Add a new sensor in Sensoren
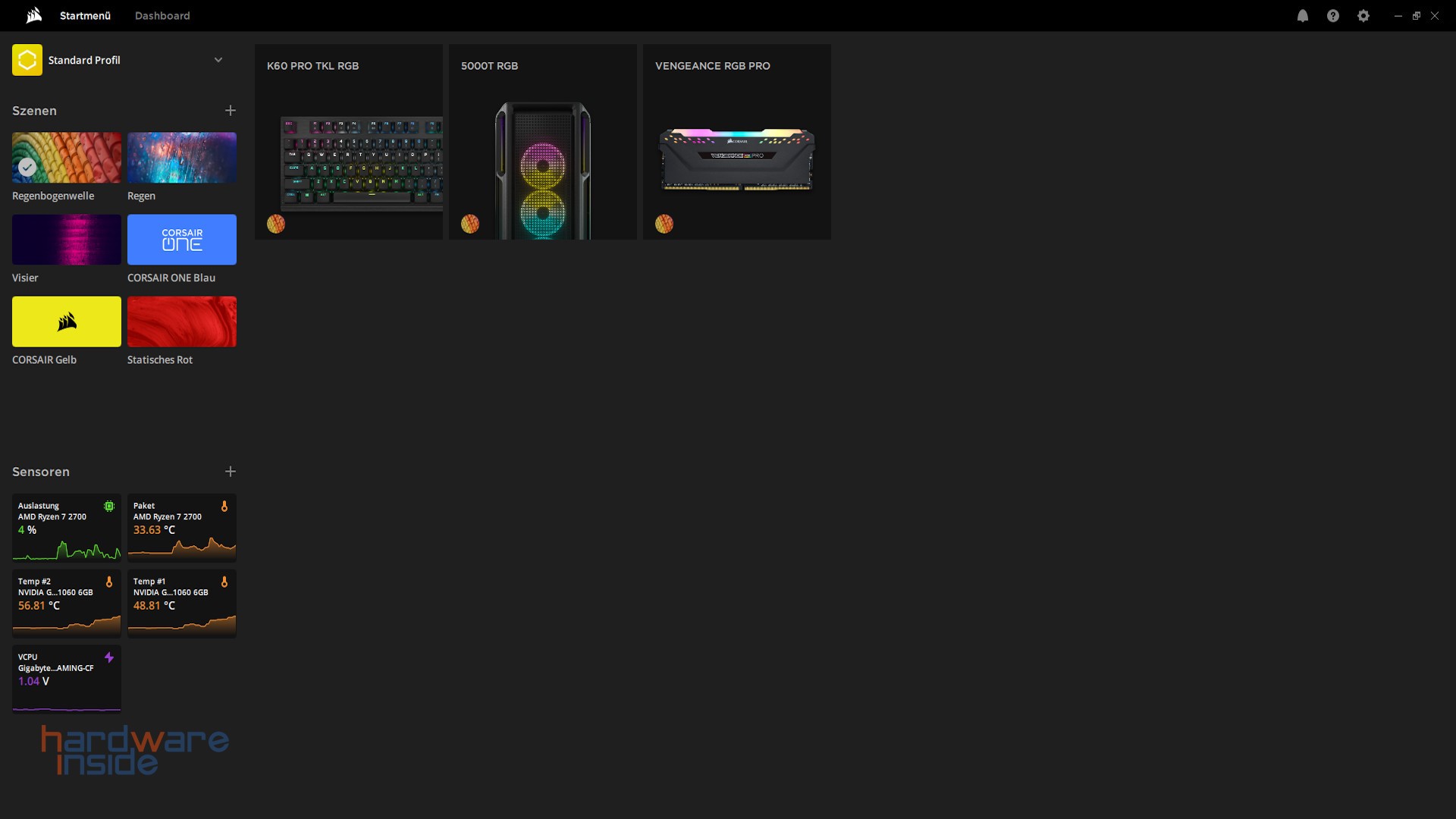Screen dimensions: 1456x819 230,472
